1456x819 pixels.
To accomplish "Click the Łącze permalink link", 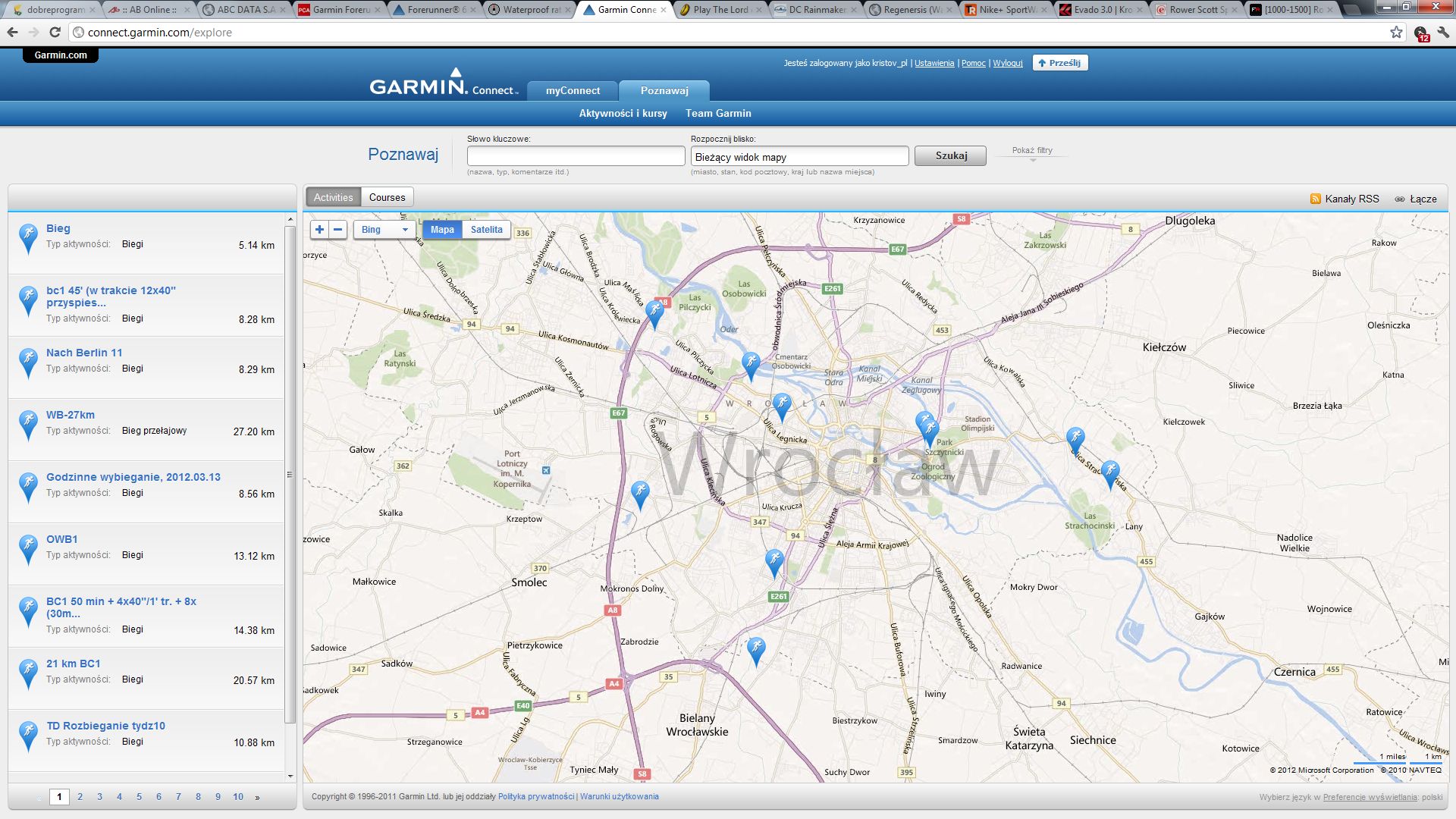I will (x=1423, y=199).
